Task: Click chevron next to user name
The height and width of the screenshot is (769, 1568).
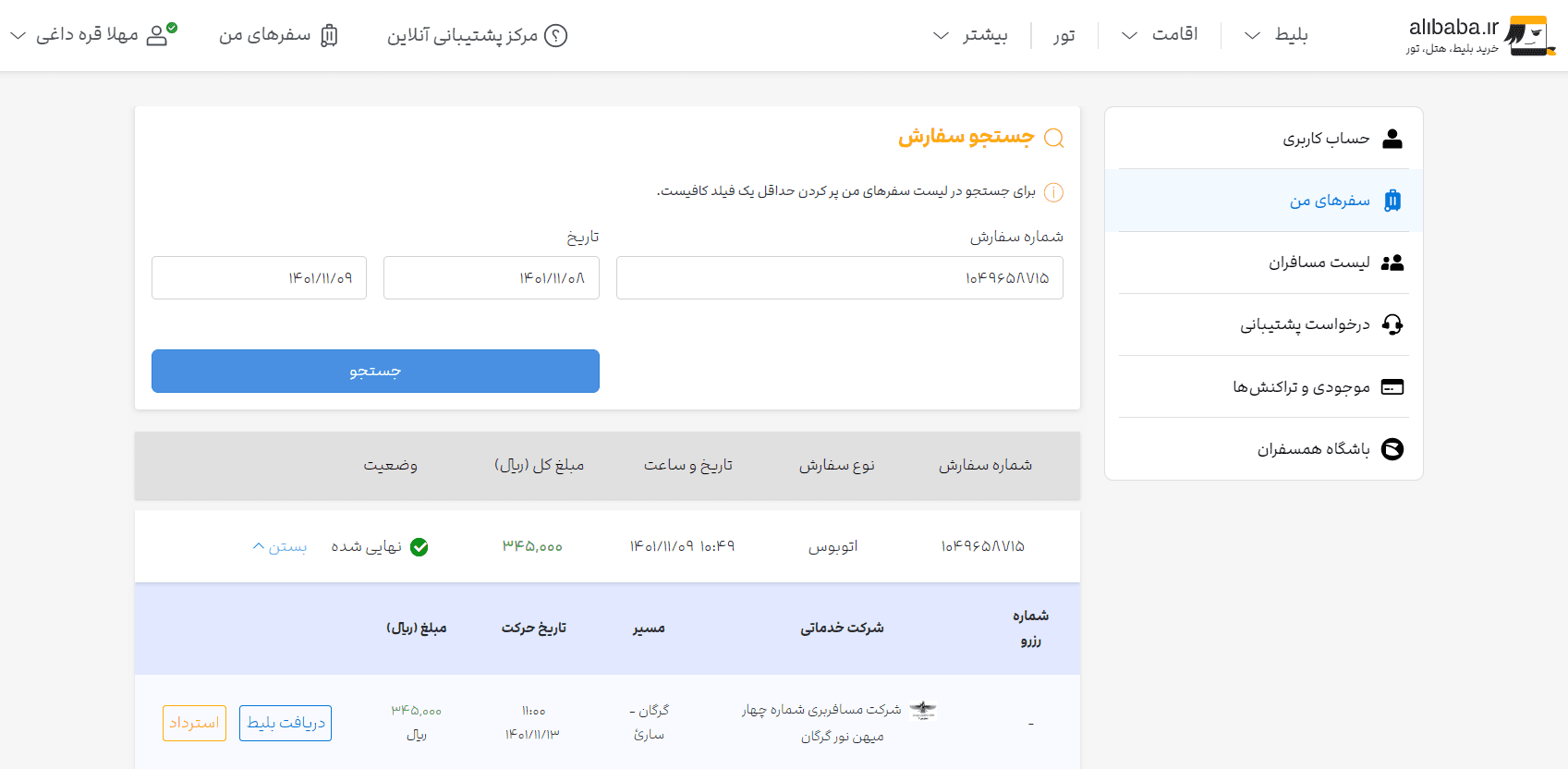Action: point(18,35)
